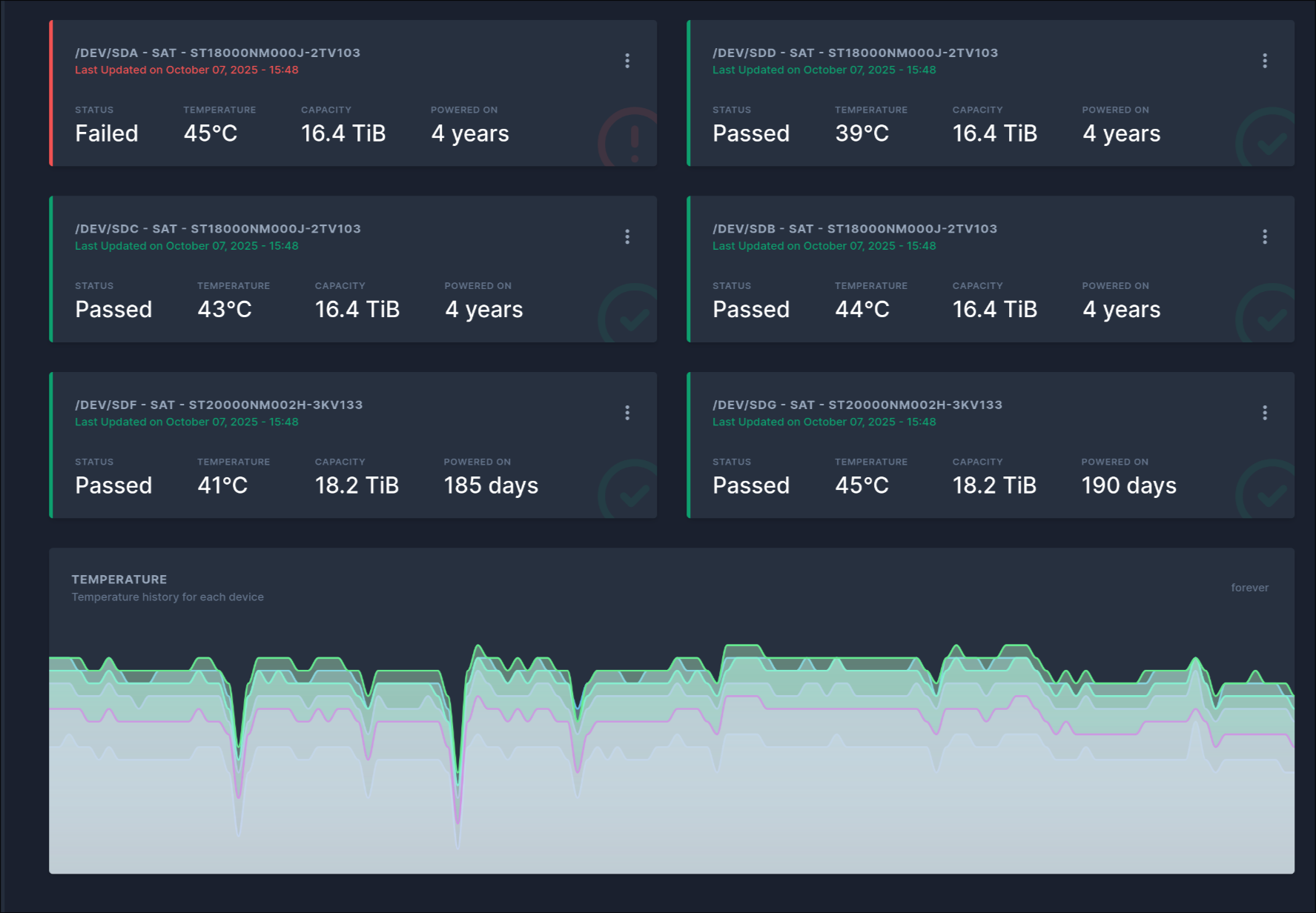Click the Failed status on /dev/sda
The image size is (1316, 913).
point(107,133)
